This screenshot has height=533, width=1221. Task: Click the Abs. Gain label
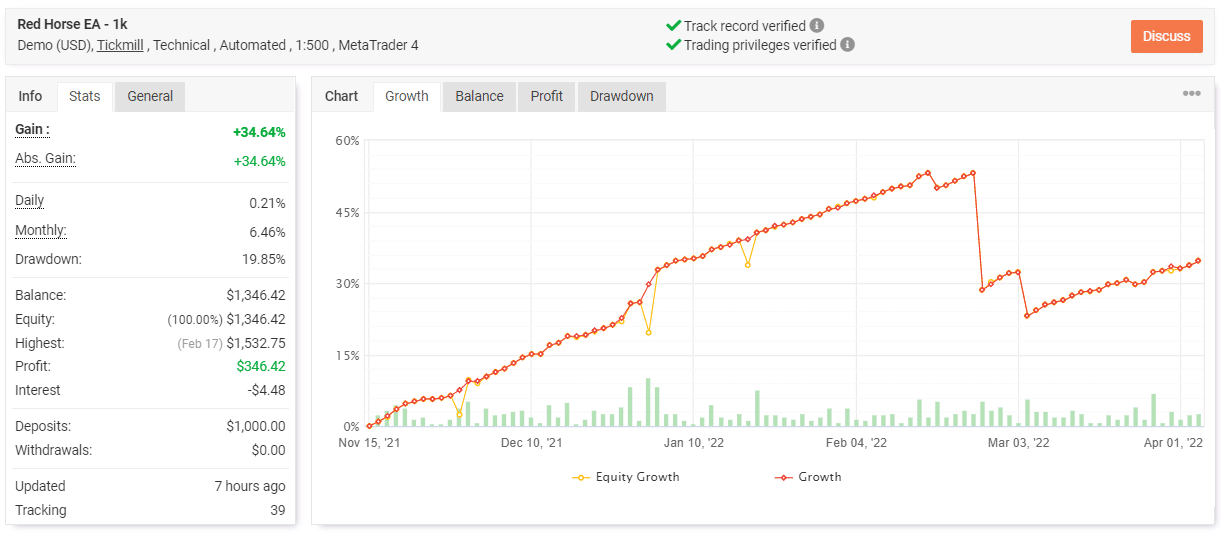coord(45,159)
